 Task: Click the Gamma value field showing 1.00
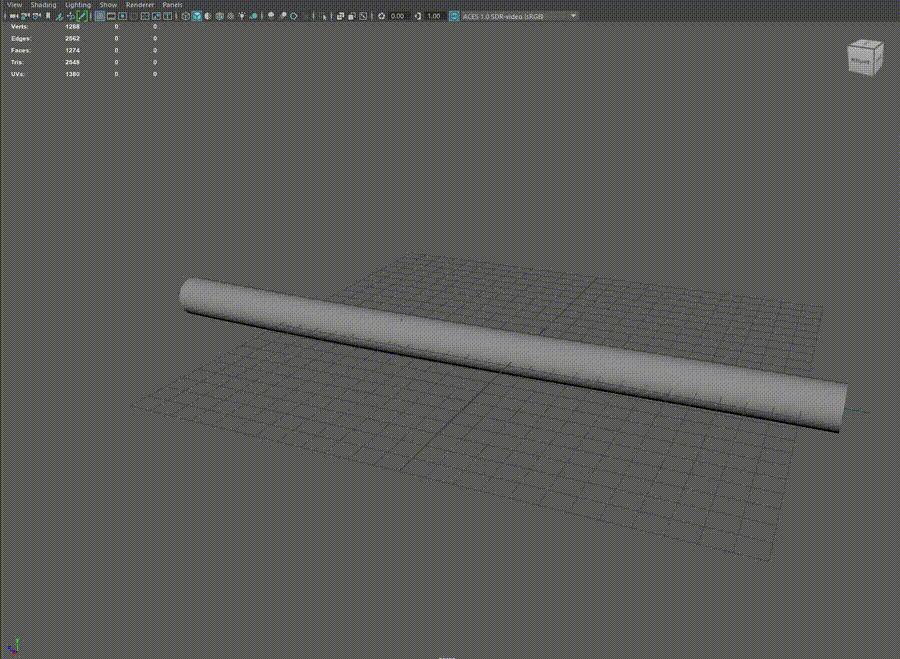click(435, 16)
